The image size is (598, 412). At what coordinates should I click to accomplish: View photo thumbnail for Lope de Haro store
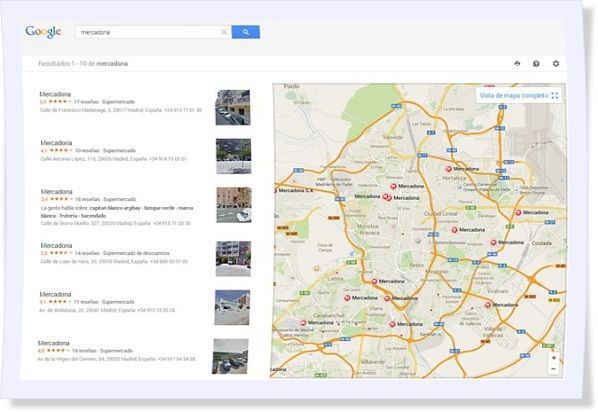tap(233, 259)
